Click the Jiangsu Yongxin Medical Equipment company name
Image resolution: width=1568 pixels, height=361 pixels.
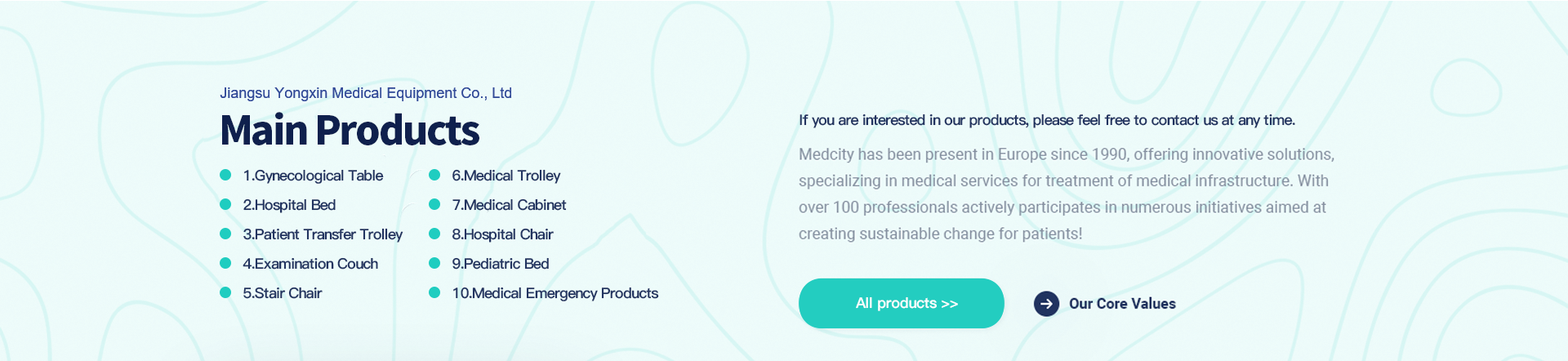pyautogui.click(x=366, y=93)
